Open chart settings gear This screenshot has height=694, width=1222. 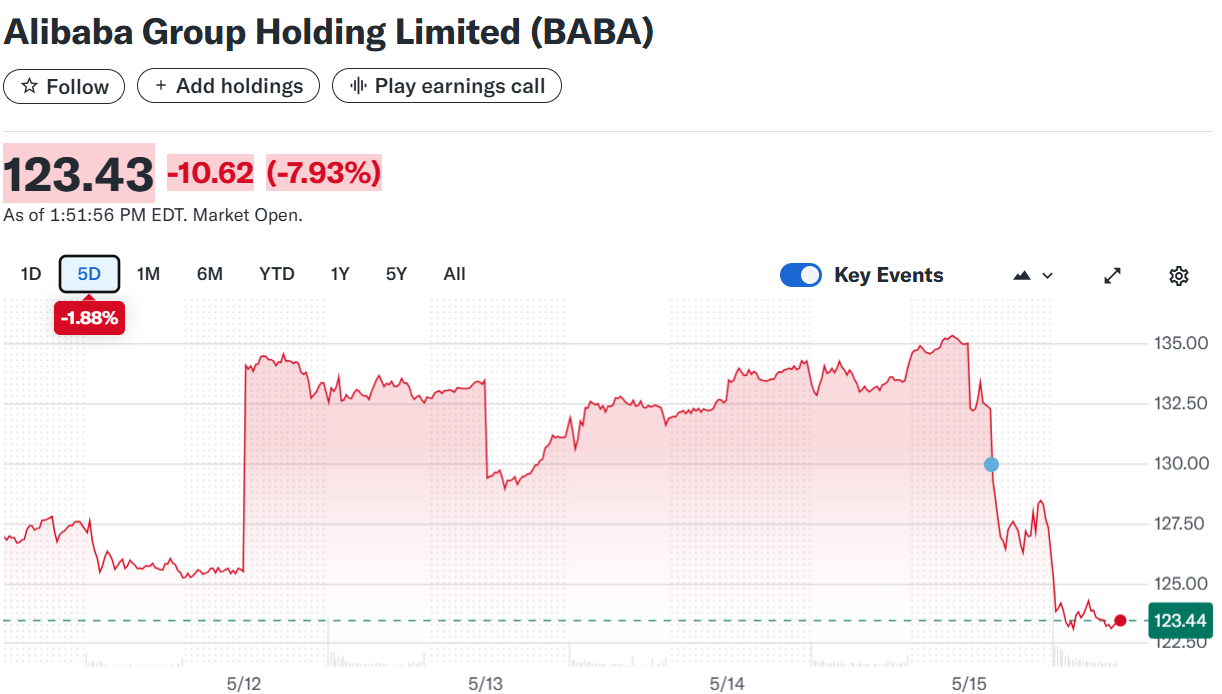coord(1178,275)
